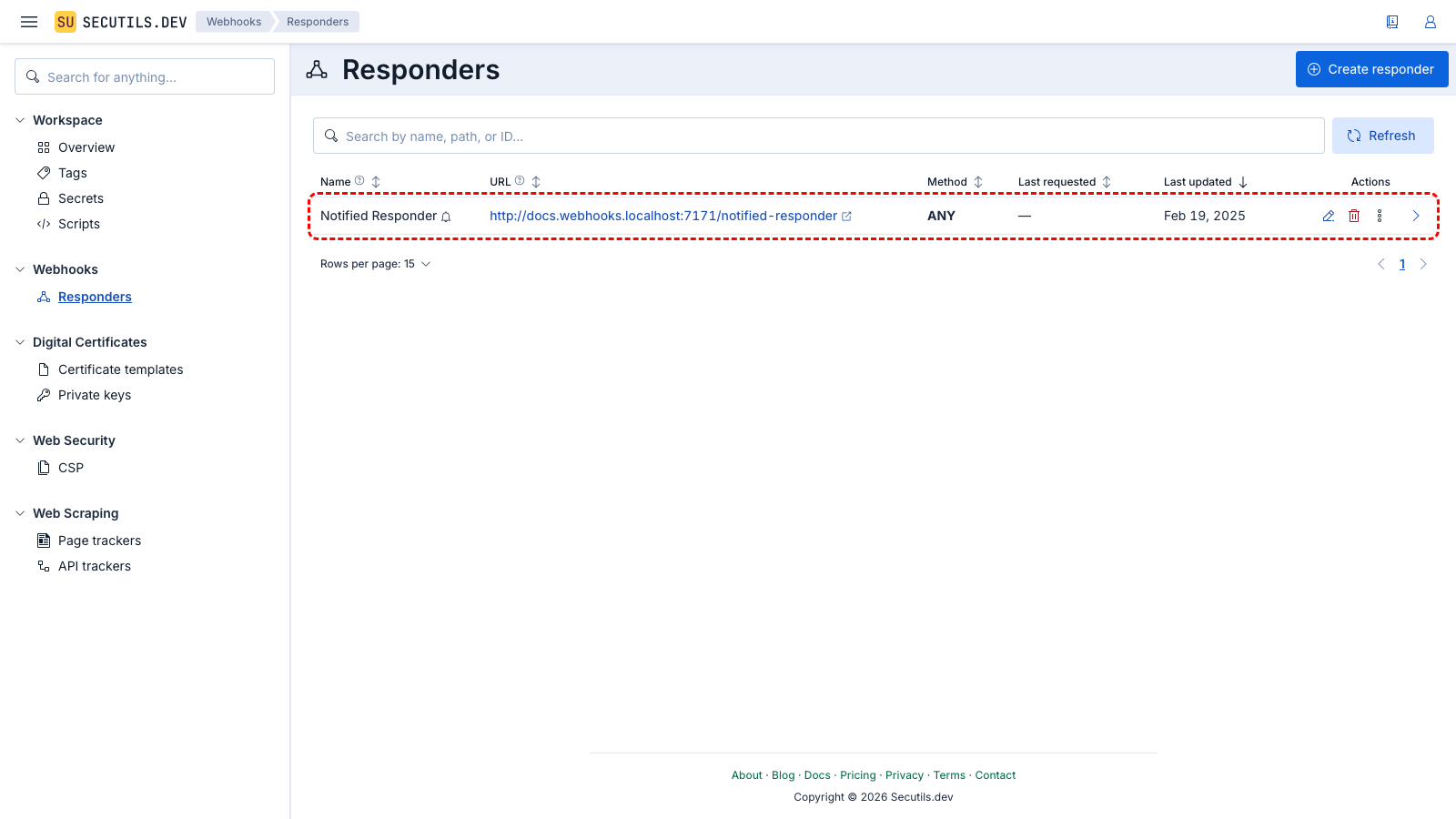
Task: Focus the Search by name, path, or ID field
Action: 818,136
